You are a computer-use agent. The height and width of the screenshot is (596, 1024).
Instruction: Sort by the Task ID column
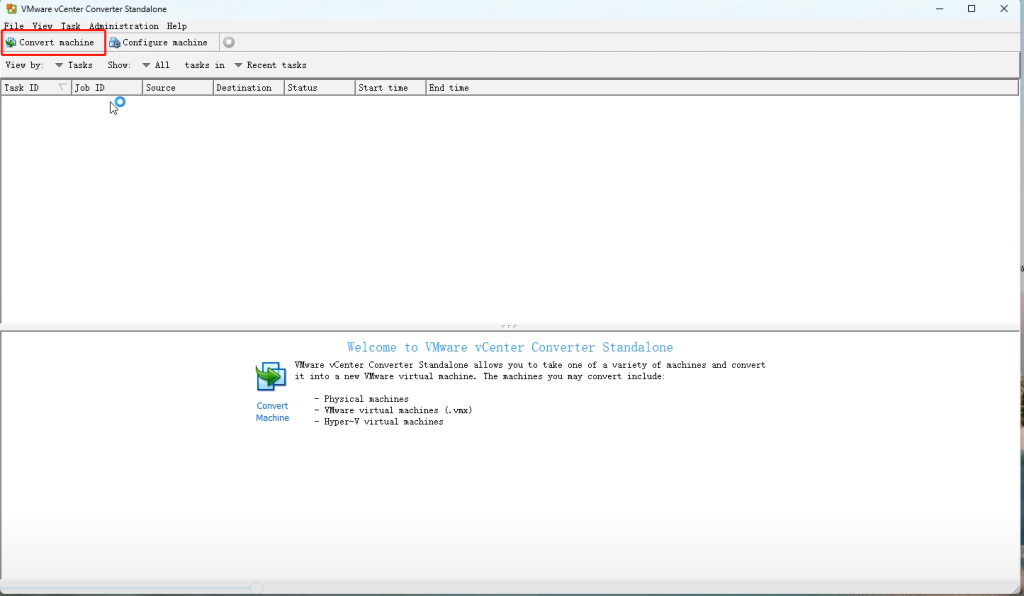click(36, 87)
